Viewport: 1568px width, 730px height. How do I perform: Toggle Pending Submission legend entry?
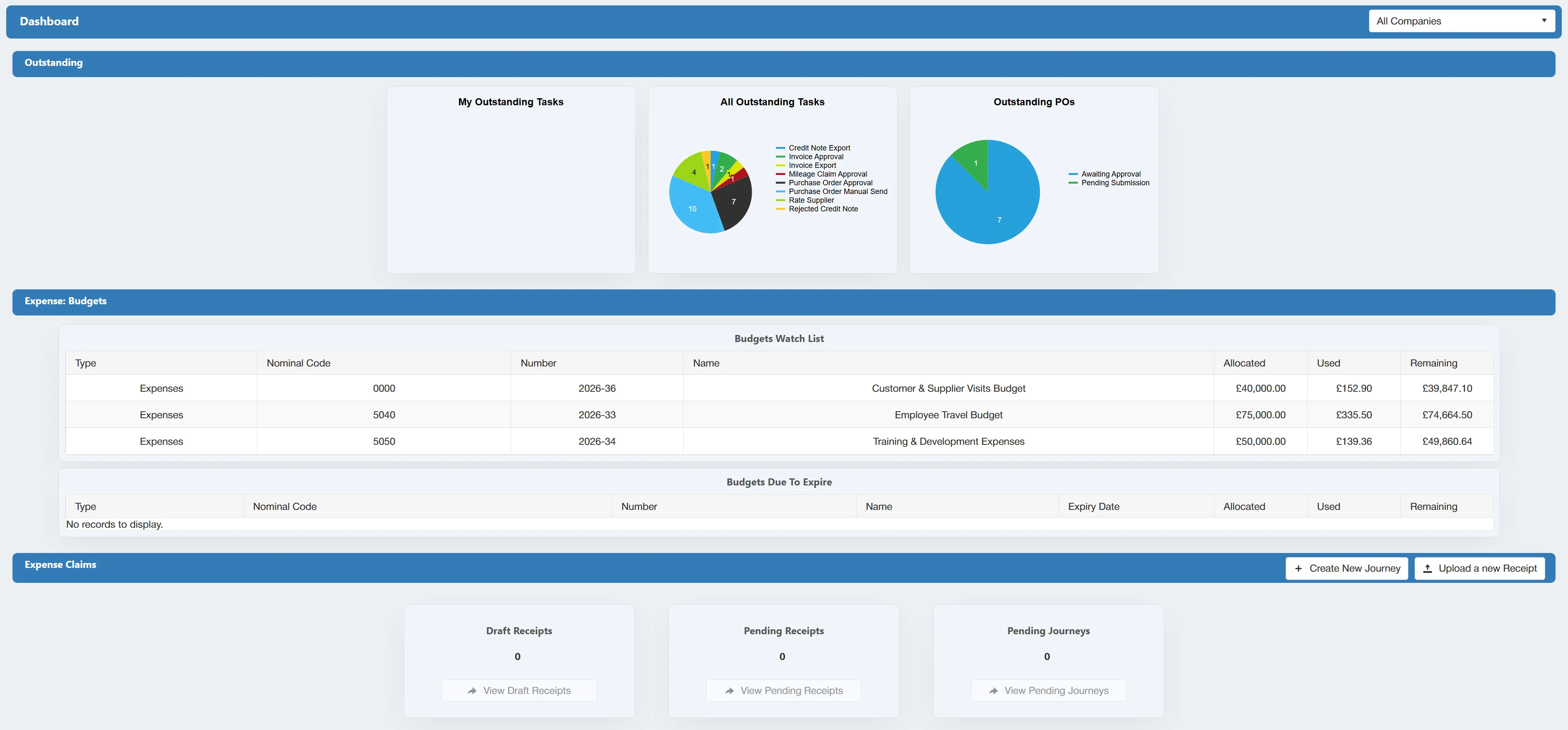click(1109, 183)
